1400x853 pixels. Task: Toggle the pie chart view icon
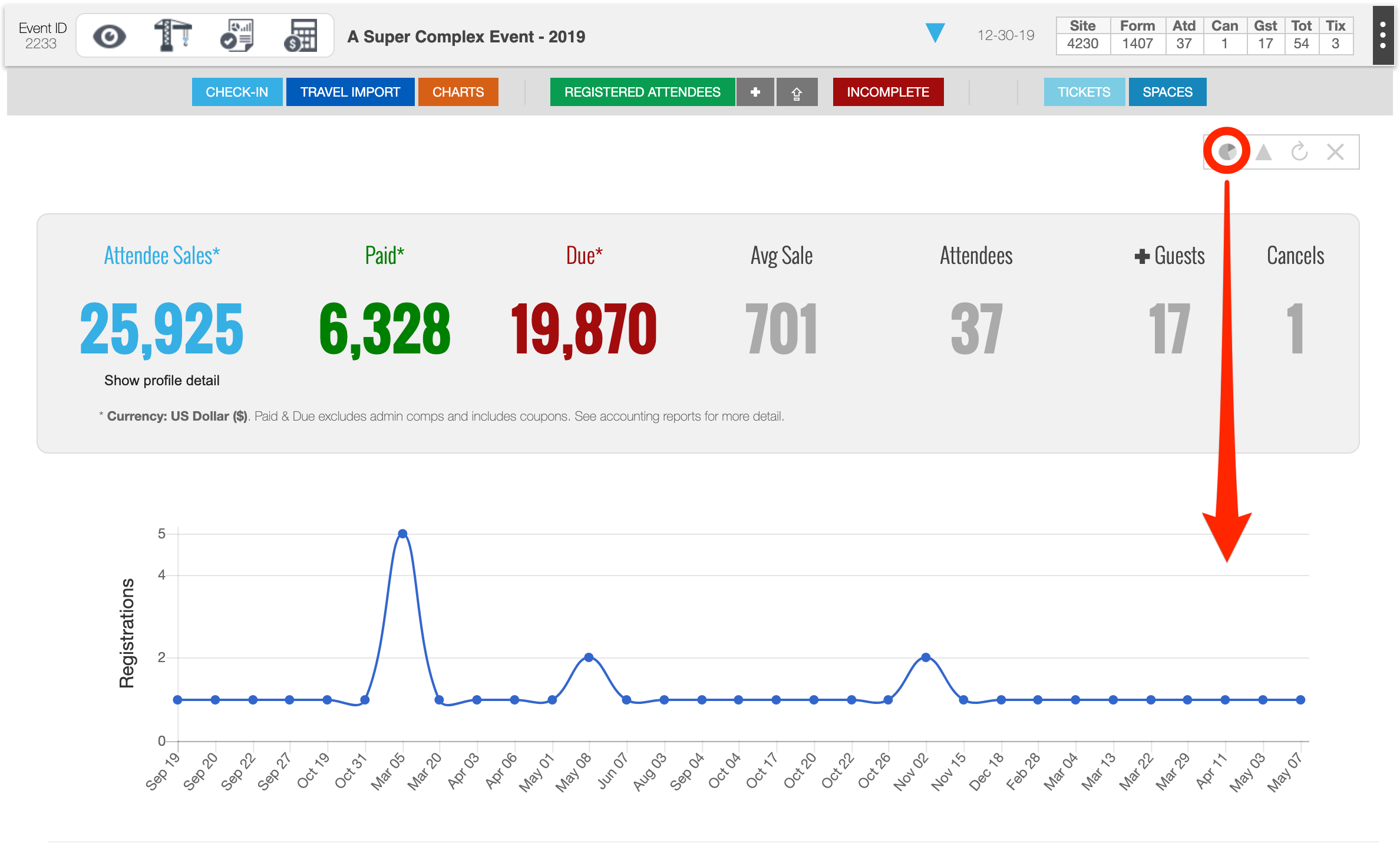(x=1227, y=152)
